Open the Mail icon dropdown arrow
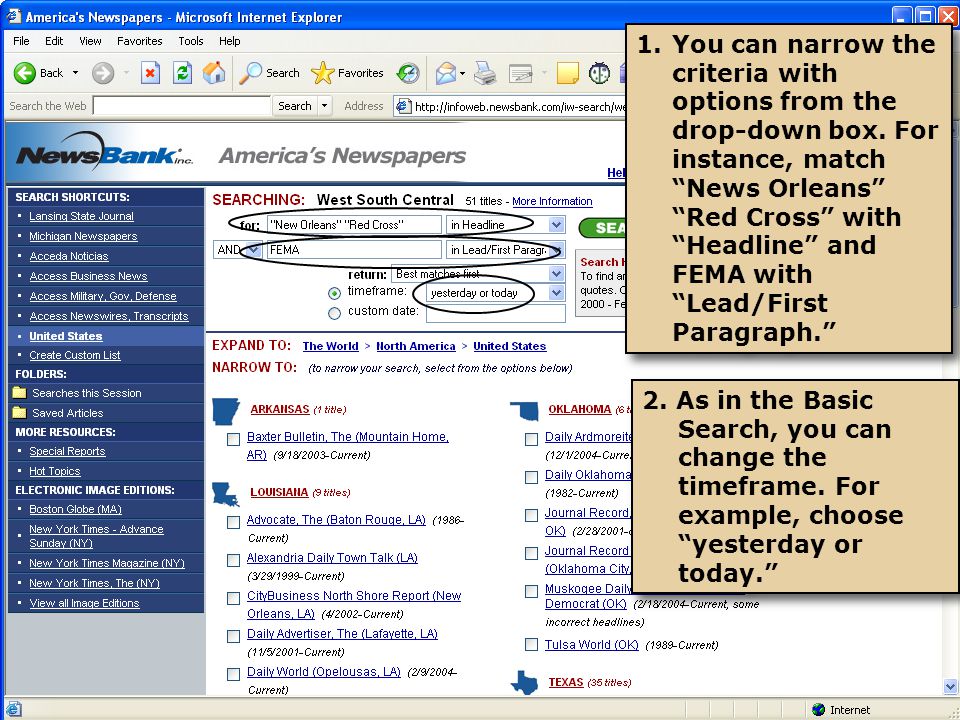Viewport: 960px width, 720px height. [x=462, y=73]
